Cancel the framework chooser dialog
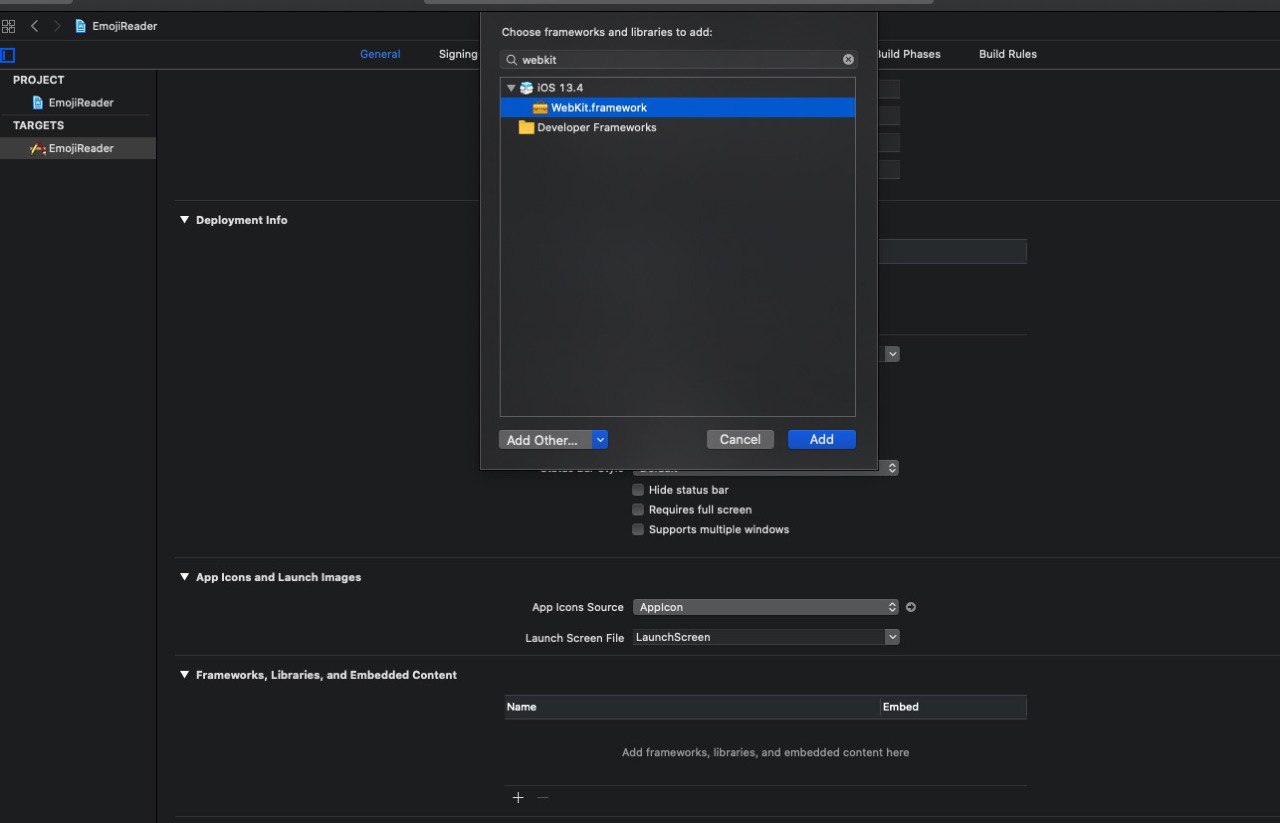The width and height of the screenshot is (1280, 823). [x=740, y=440]
